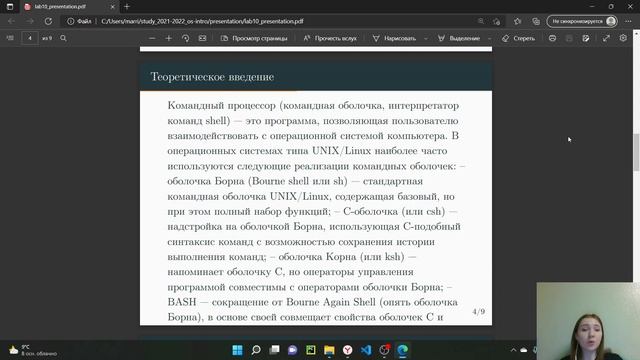The width and height of the screenshot is (640, 360).
Task: Open Task View on the taskbar
Action: tap(274, 350)
